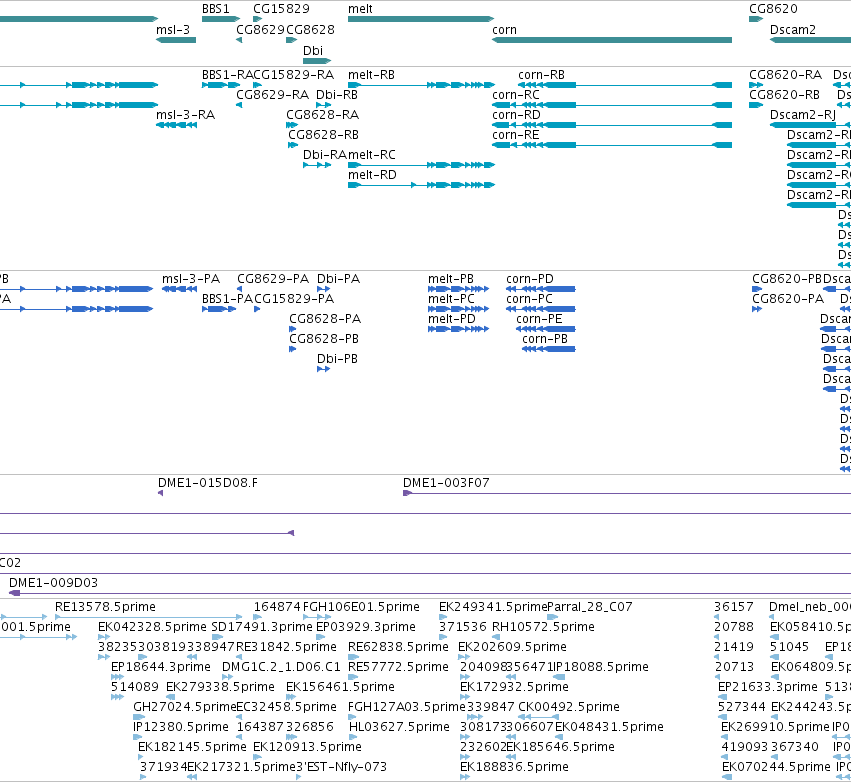This screenshot has width=851, height=782.
Task: Select protein melt-PD label
Action: click(452, 319)
